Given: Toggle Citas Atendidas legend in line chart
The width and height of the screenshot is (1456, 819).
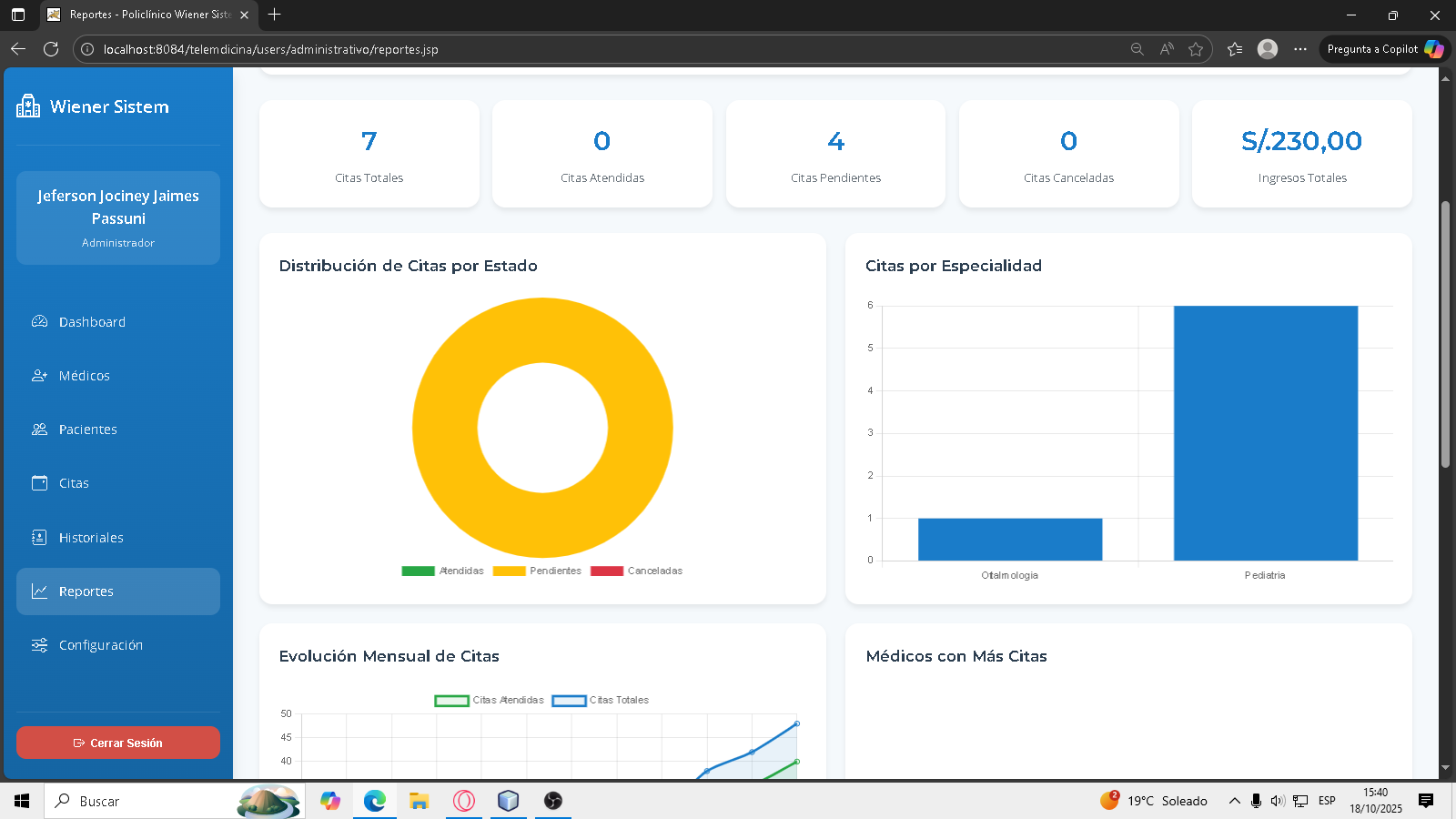Looking at the screenshot, I should (x=490, y=701).
